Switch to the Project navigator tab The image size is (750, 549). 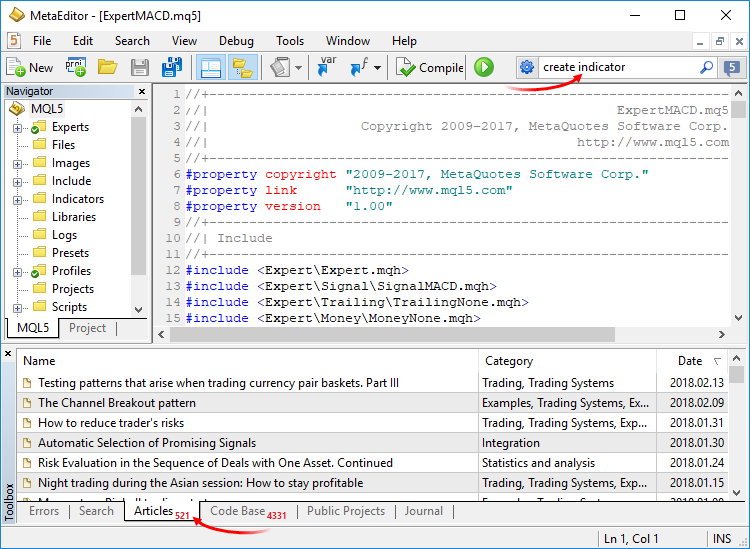[87, 328]
